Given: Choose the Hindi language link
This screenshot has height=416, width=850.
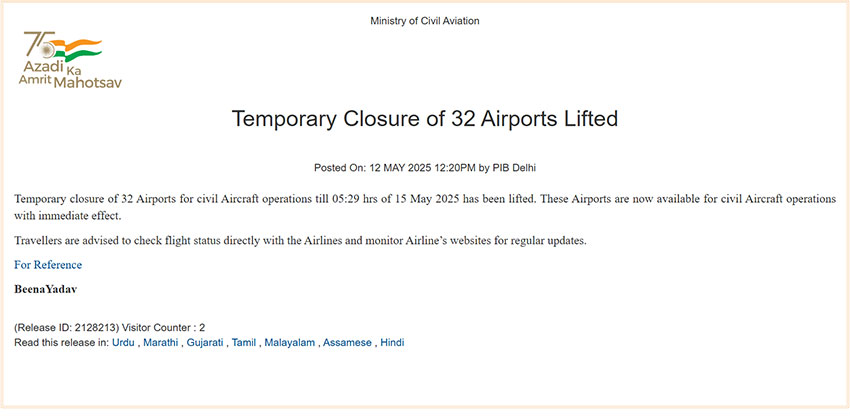Looking at the screenshot, I should tap(392, 342).
